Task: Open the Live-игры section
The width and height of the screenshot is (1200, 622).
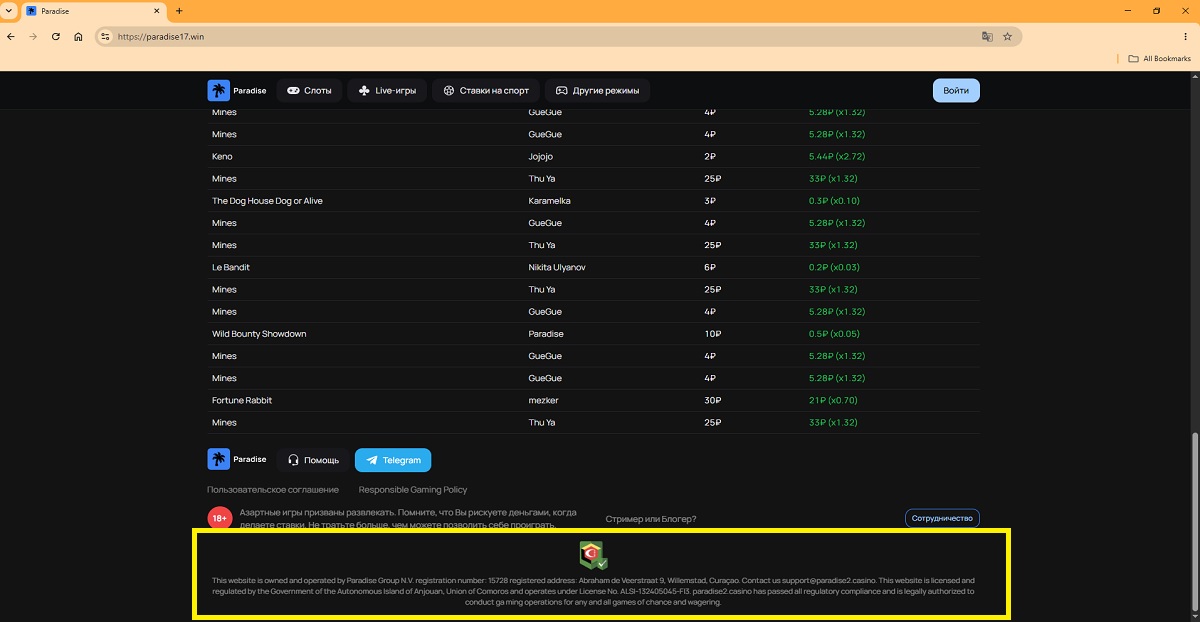Action: click(x=387, y=90)
